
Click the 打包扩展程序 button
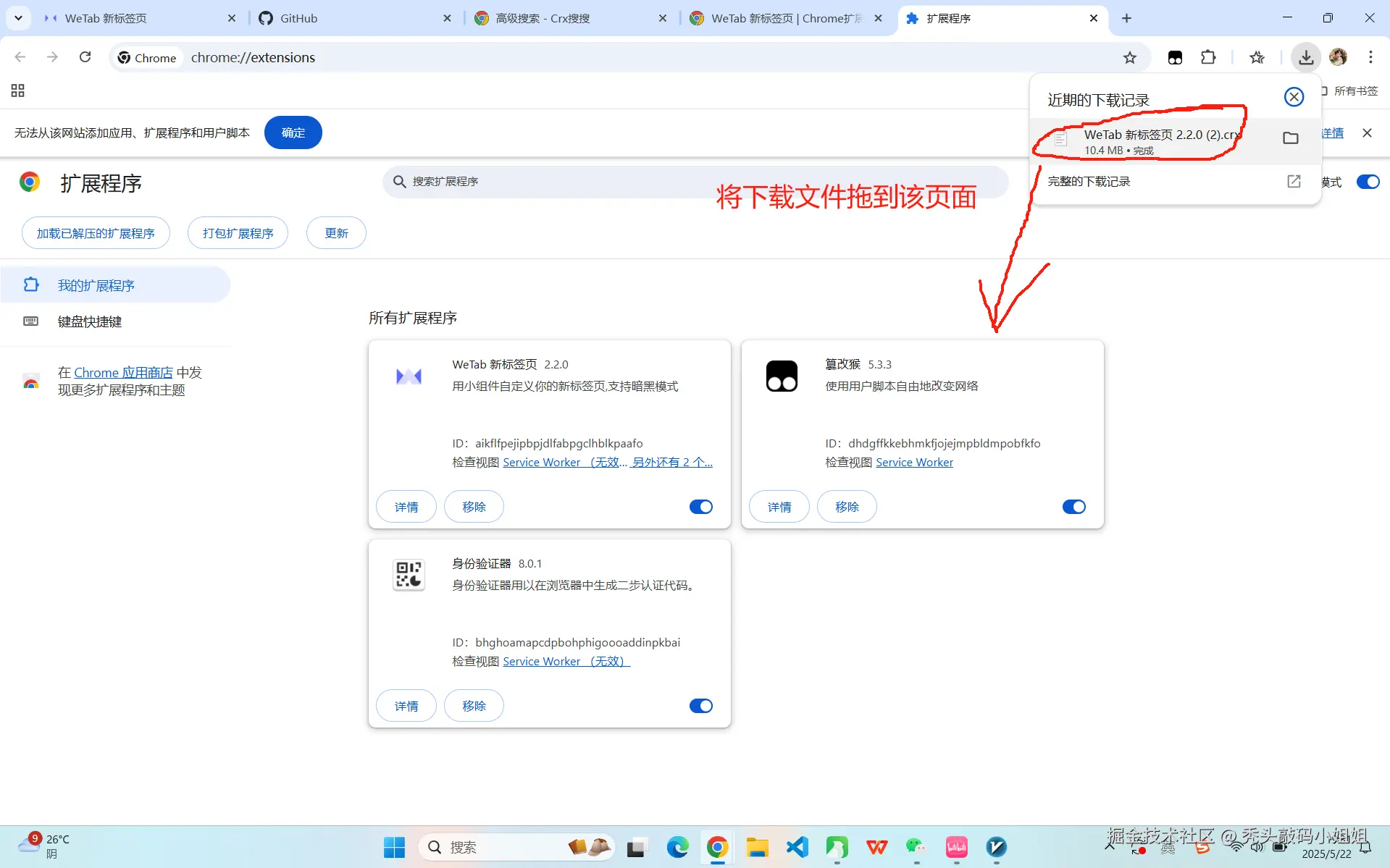pos(238,233)
